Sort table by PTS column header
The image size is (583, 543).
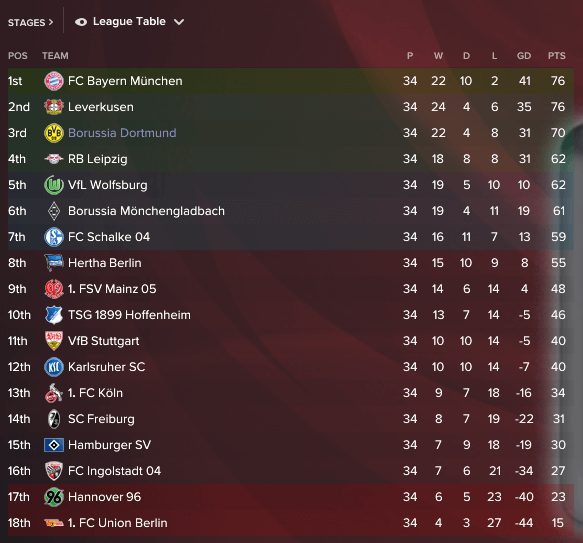pos(557,56)
